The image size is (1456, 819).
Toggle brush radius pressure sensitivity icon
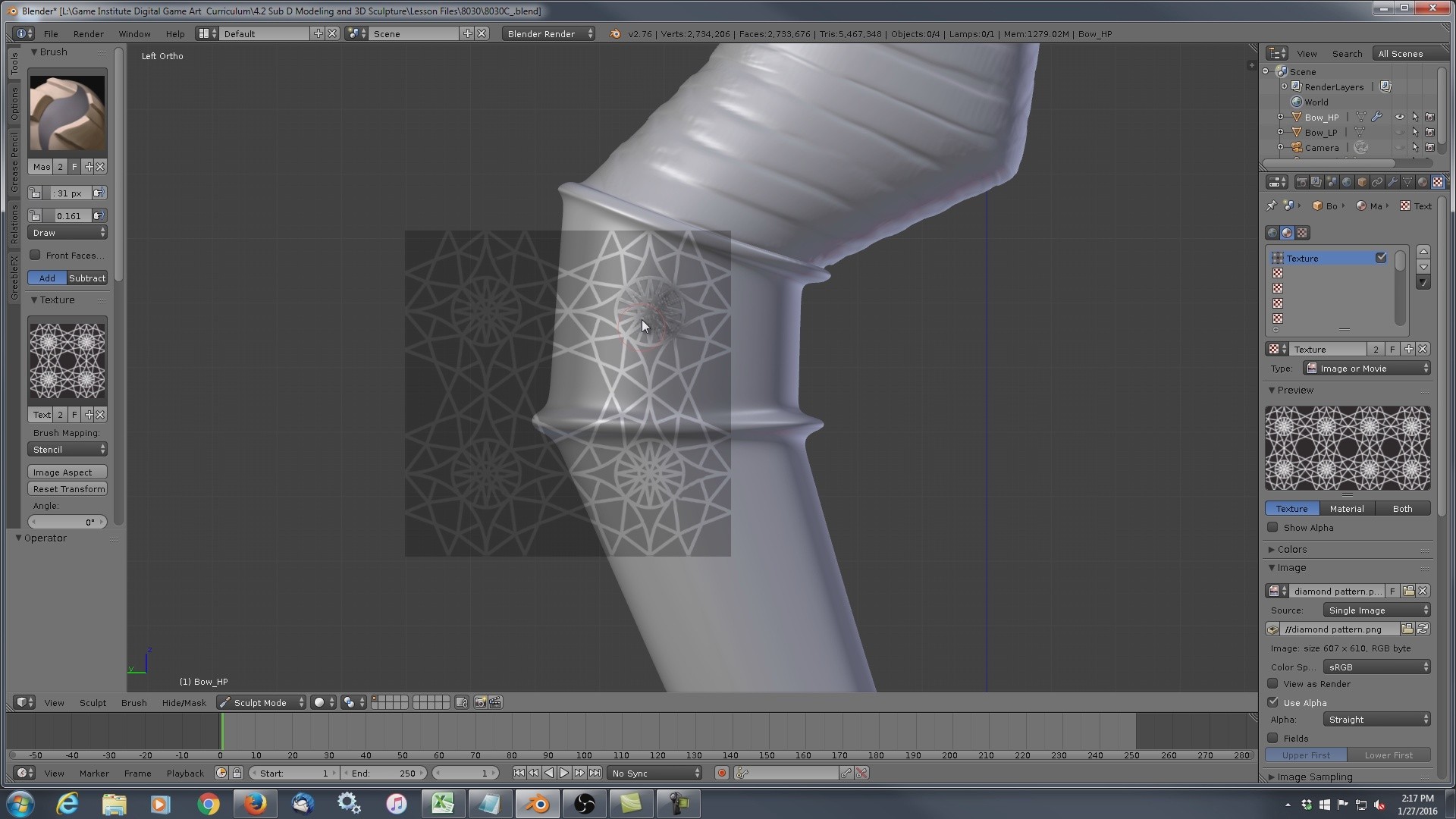click(x=99, y=193)
